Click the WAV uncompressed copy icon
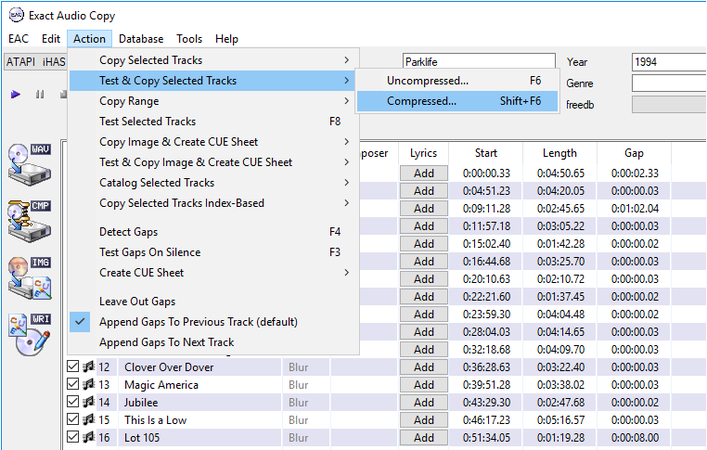 pos(29,165)
